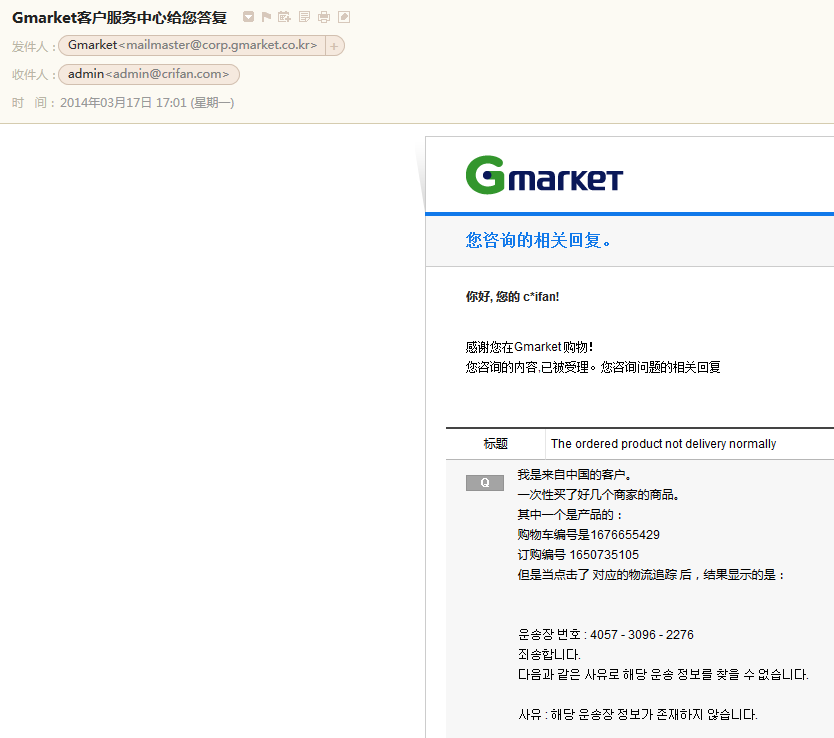Click sender Gmarket mailmaster address chip
Image resolution: width=834 pixels, height=738 pixels.
(x=192, y=45)
